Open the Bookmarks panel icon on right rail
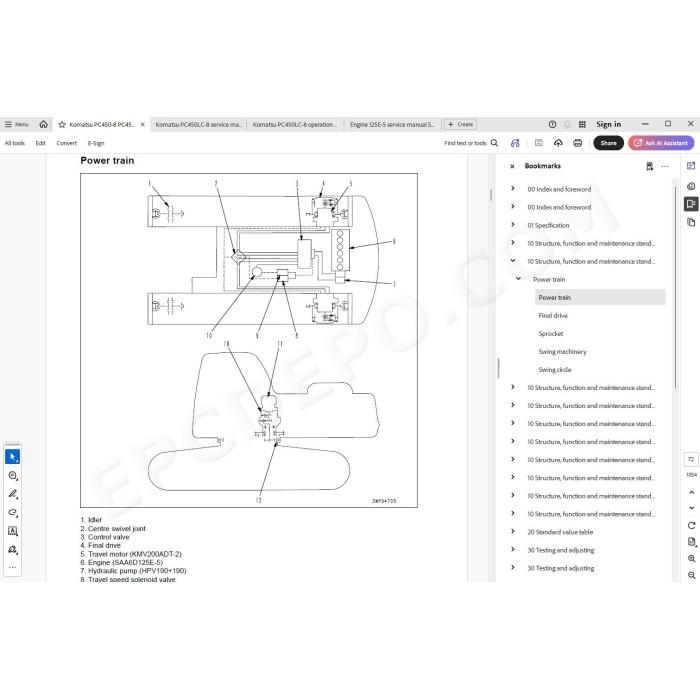 coord(691,204)
